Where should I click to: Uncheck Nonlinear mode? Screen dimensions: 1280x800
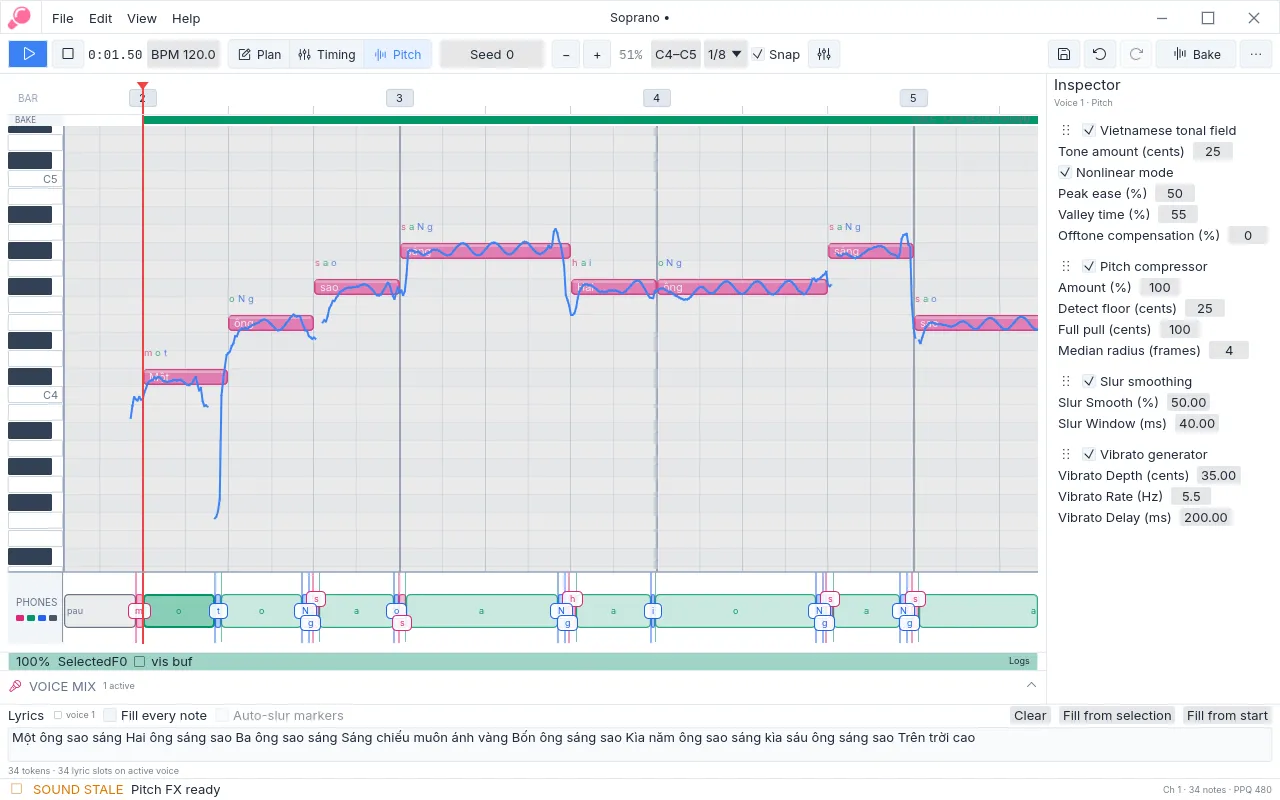[1065, 172]
